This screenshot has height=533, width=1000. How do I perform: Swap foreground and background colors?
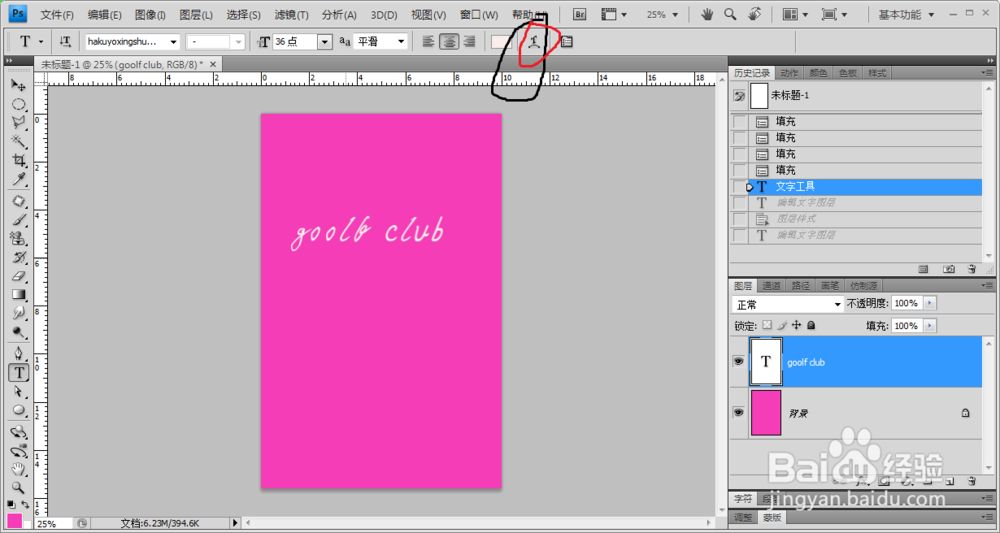26,504
